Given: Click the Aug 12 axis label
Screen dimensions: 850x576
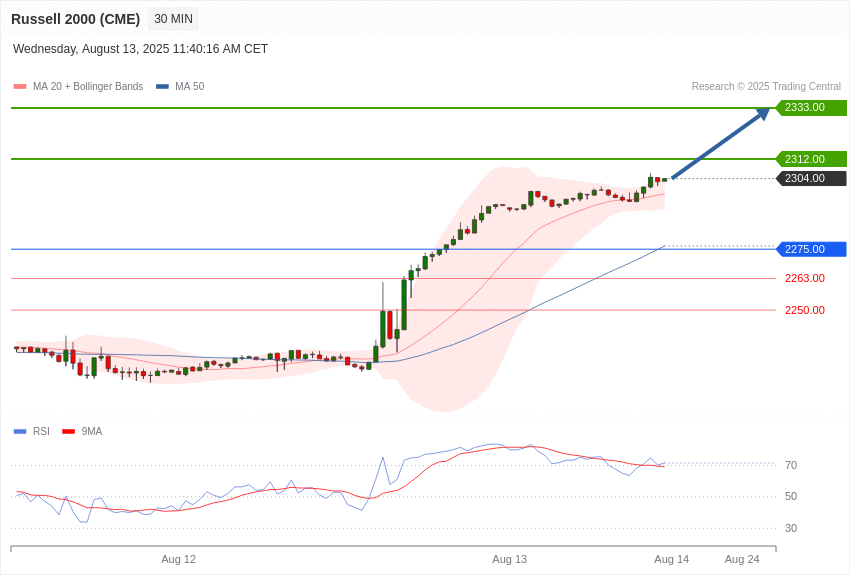Looking at the screenshot, I should click(x=178, y=559).
